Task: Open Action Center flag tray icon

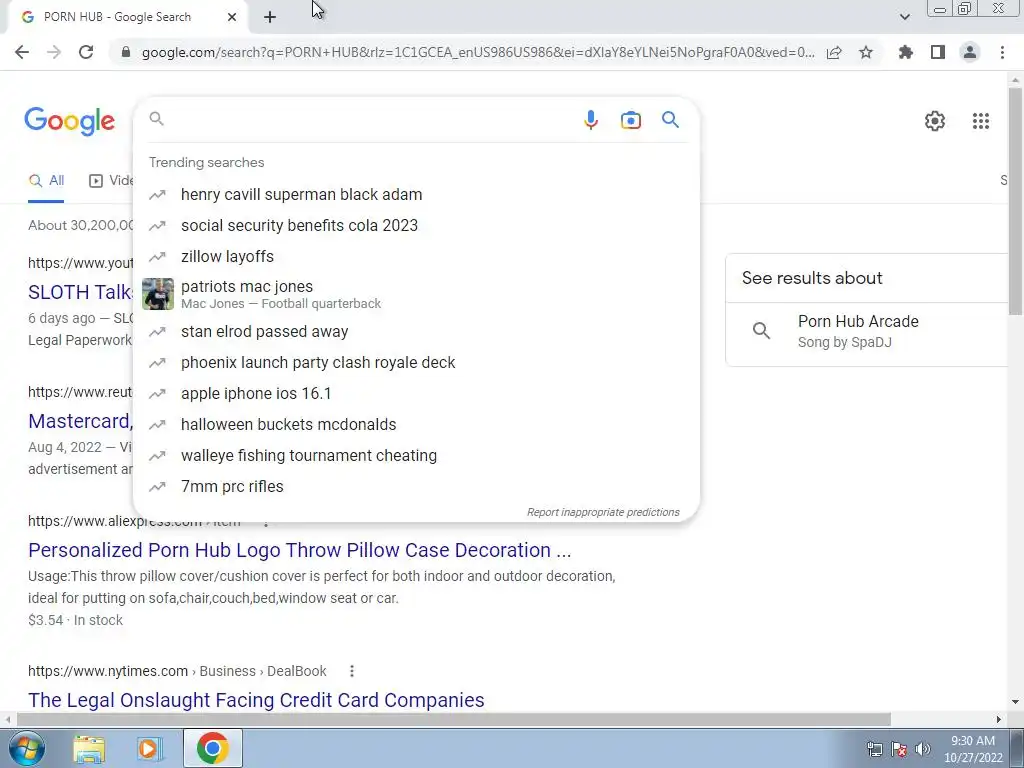Action: point(899,749)
